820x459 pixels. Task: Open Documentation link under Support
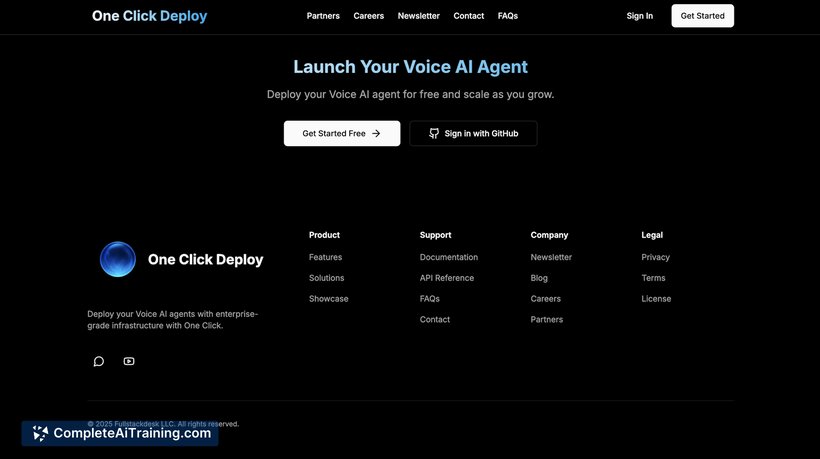pos(449,257)
